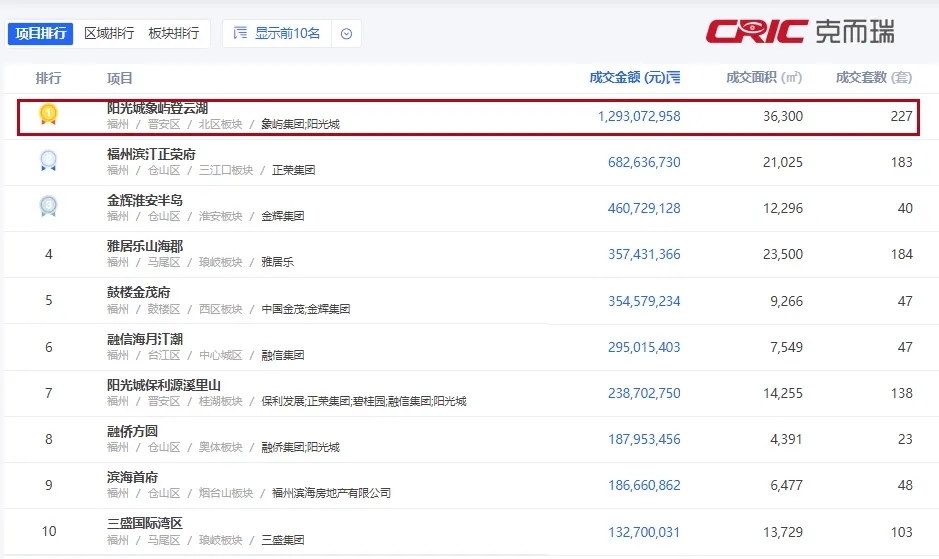Open project 滨海首府
This screenshot has width=939, height=559.
(x=132, y=478)
